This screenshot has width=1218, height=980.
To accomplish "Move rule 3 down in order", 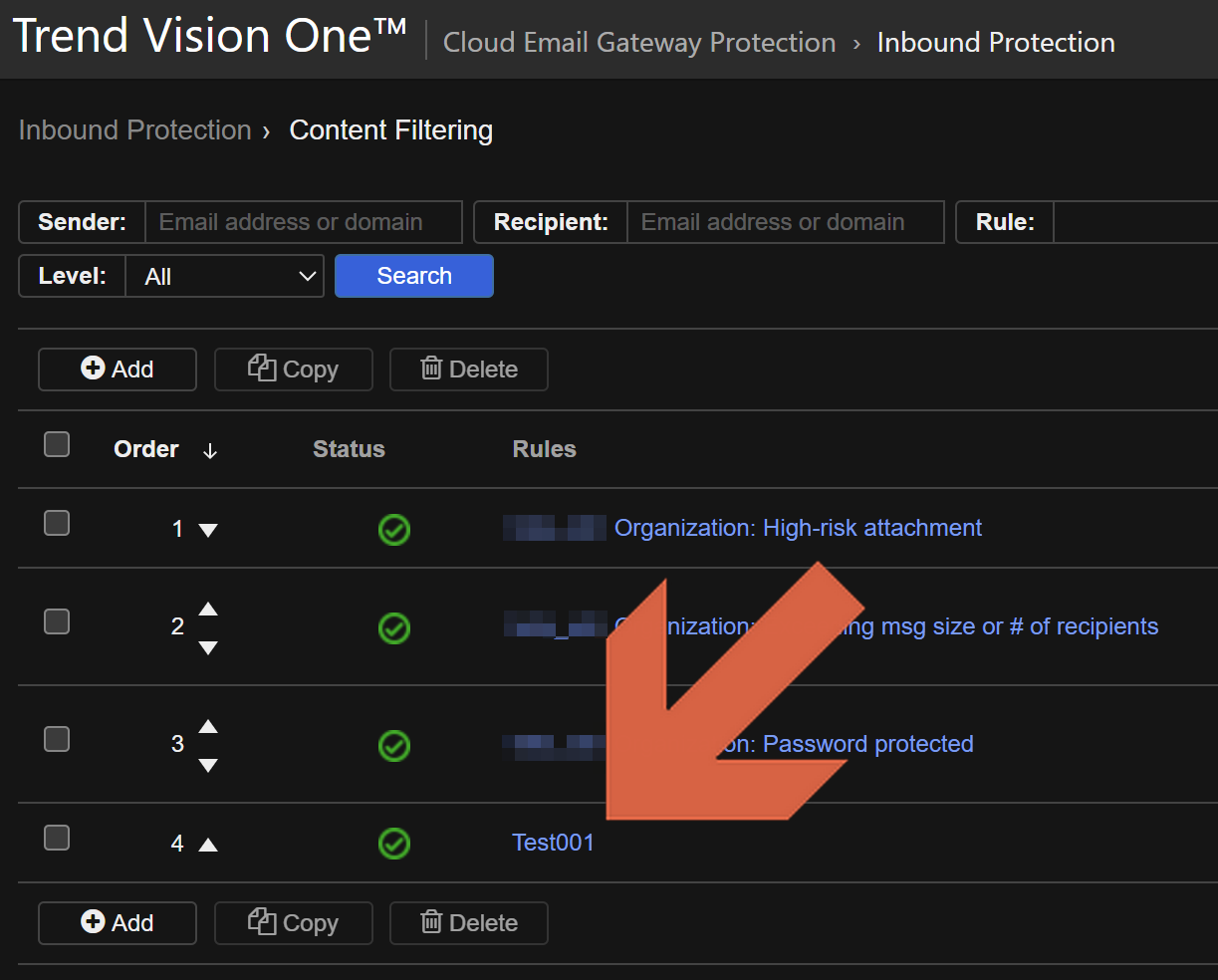I will 208,766.
